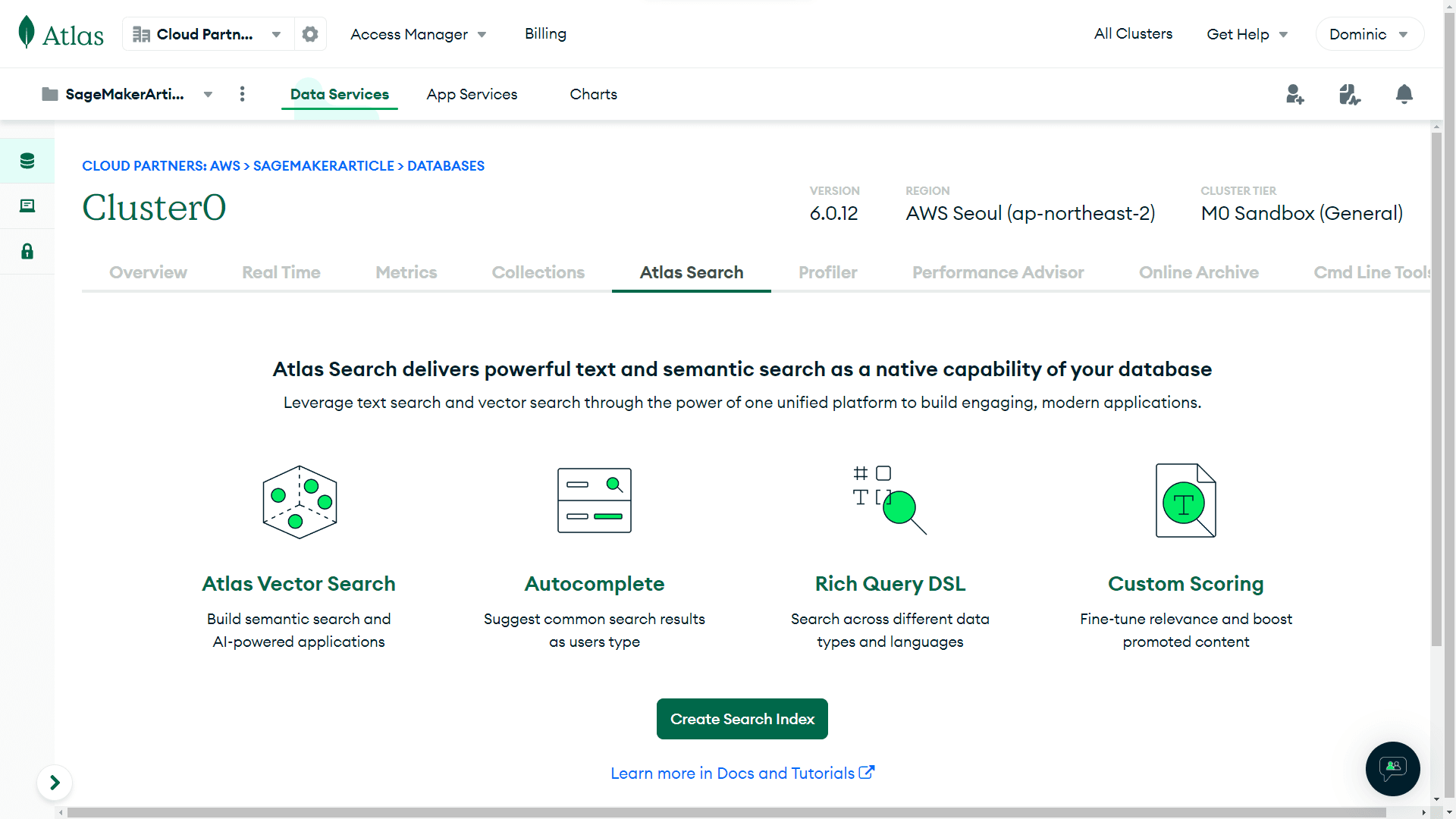Click the Rich Query DSL icon
This screenshot has width=1456, height=819.
[889, 500]
